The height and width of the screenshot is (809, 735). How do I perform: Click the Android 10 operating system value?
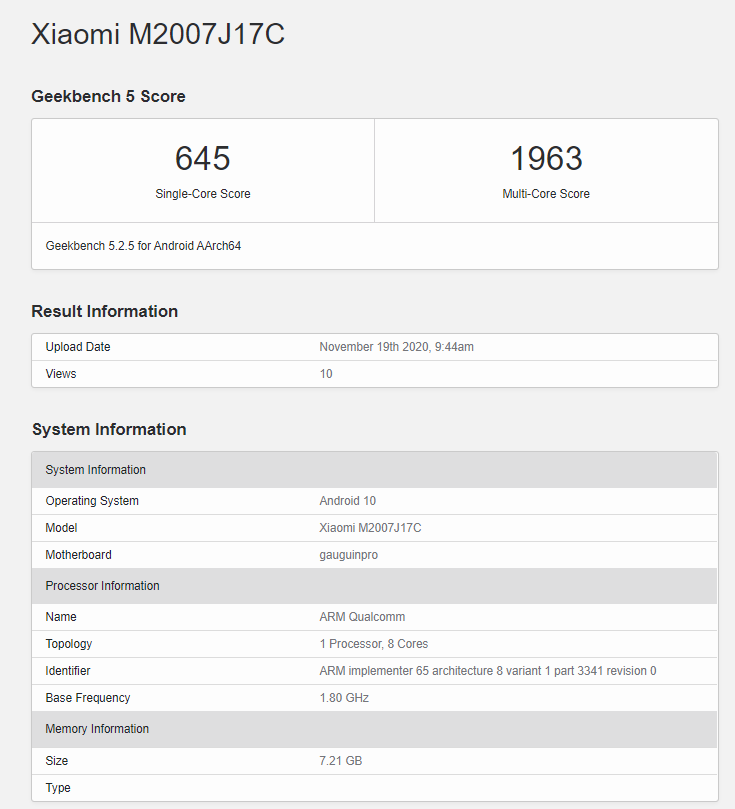[x=347, y=501]
